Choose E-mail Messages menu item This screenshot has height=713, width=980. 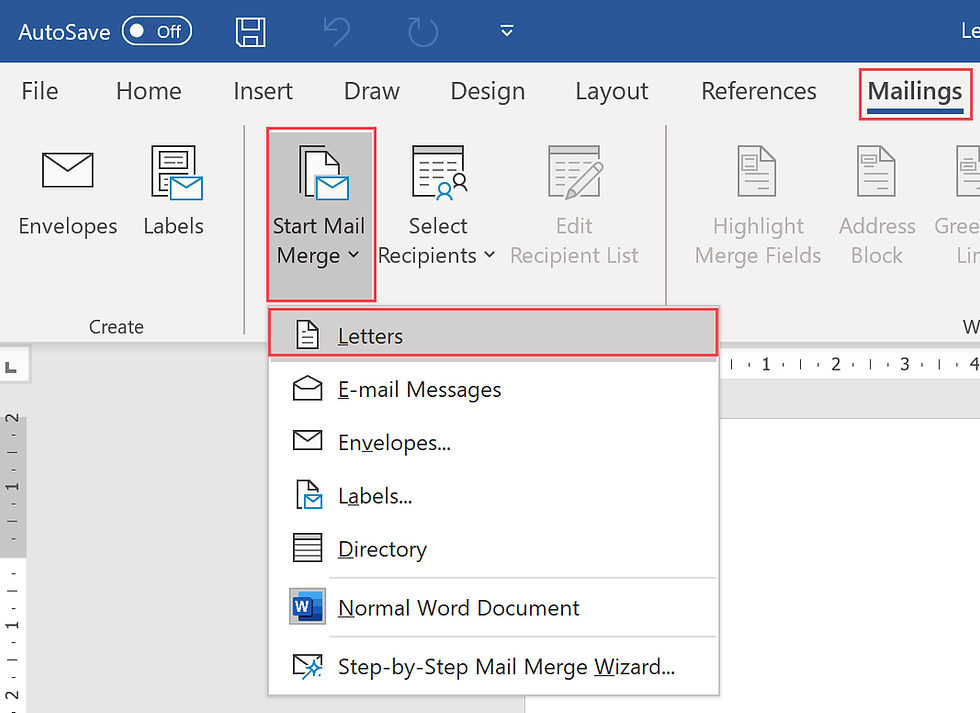pyautogui.click(x=493, y=389)
